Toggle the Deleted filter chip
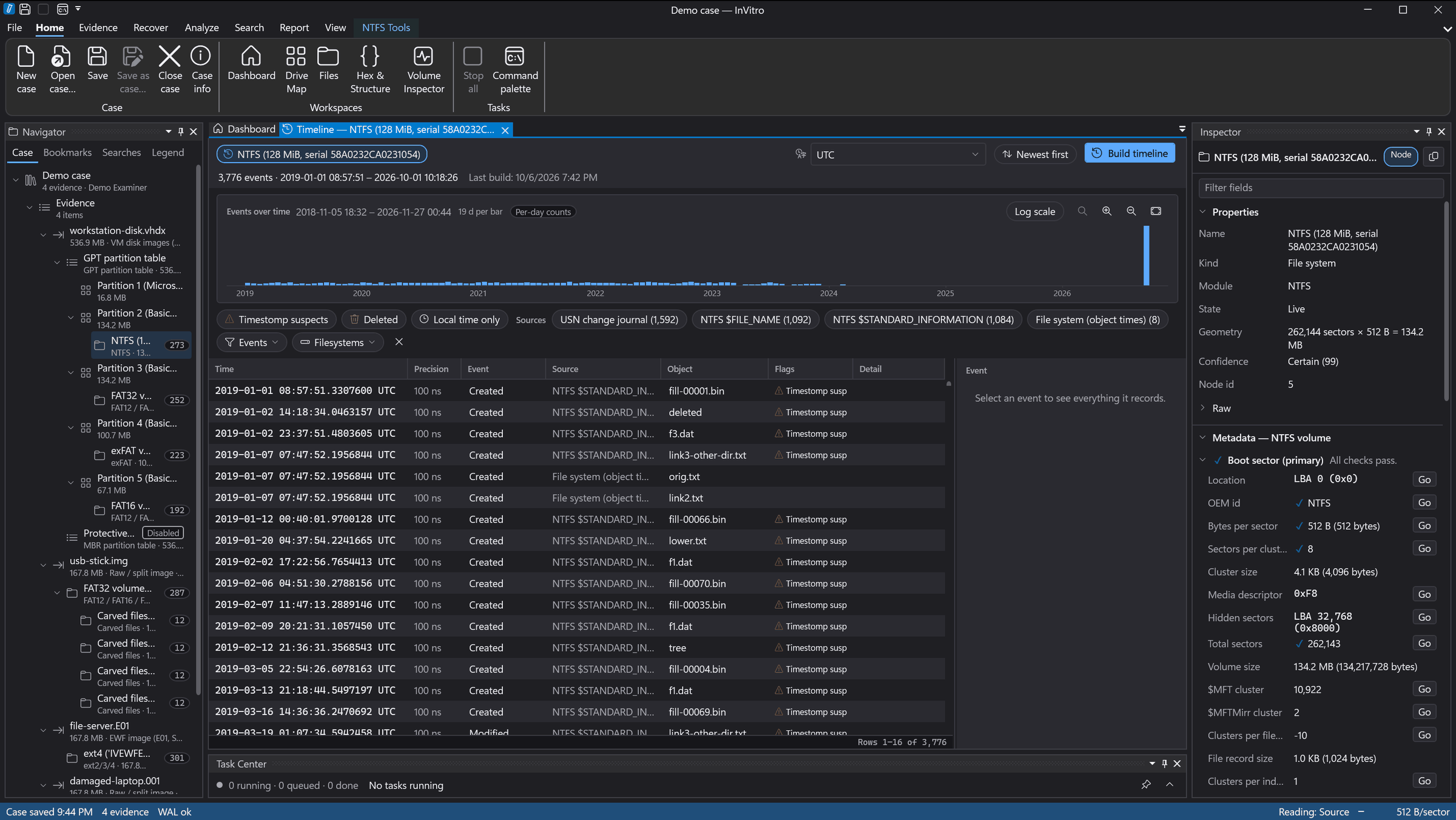This screenshot has width=1456, height=820. coord(374,319)
